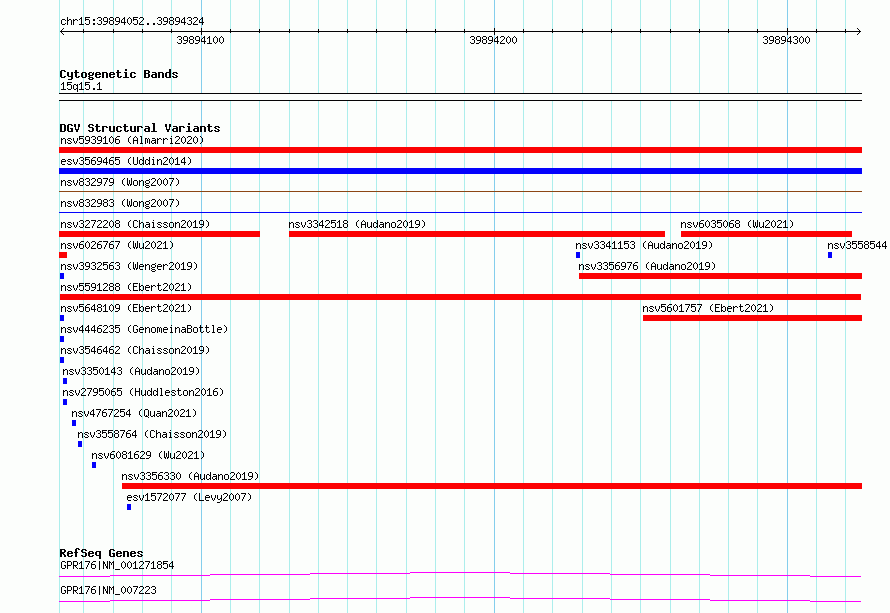
Task: Select blue marker under nsv3558764
Action: 80,444
